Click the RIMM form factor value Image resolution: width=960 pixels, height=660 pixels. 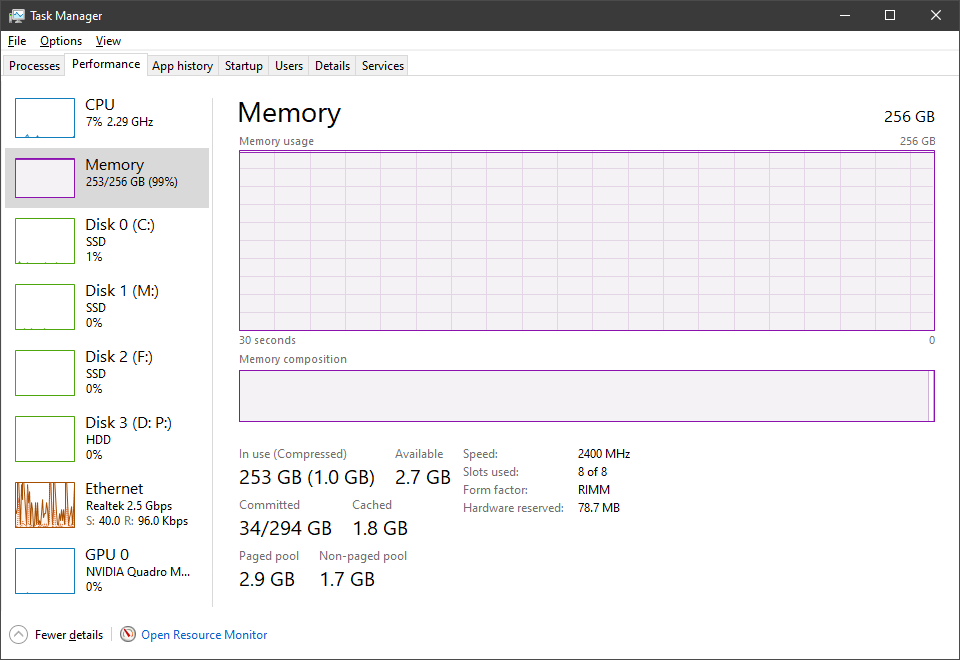pos(594,490)
